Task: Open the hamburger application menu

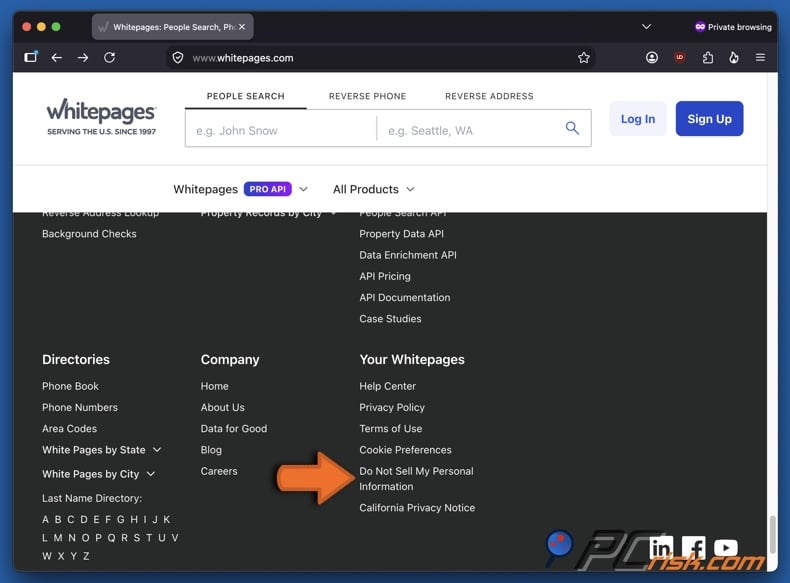Action: point(760,57)
